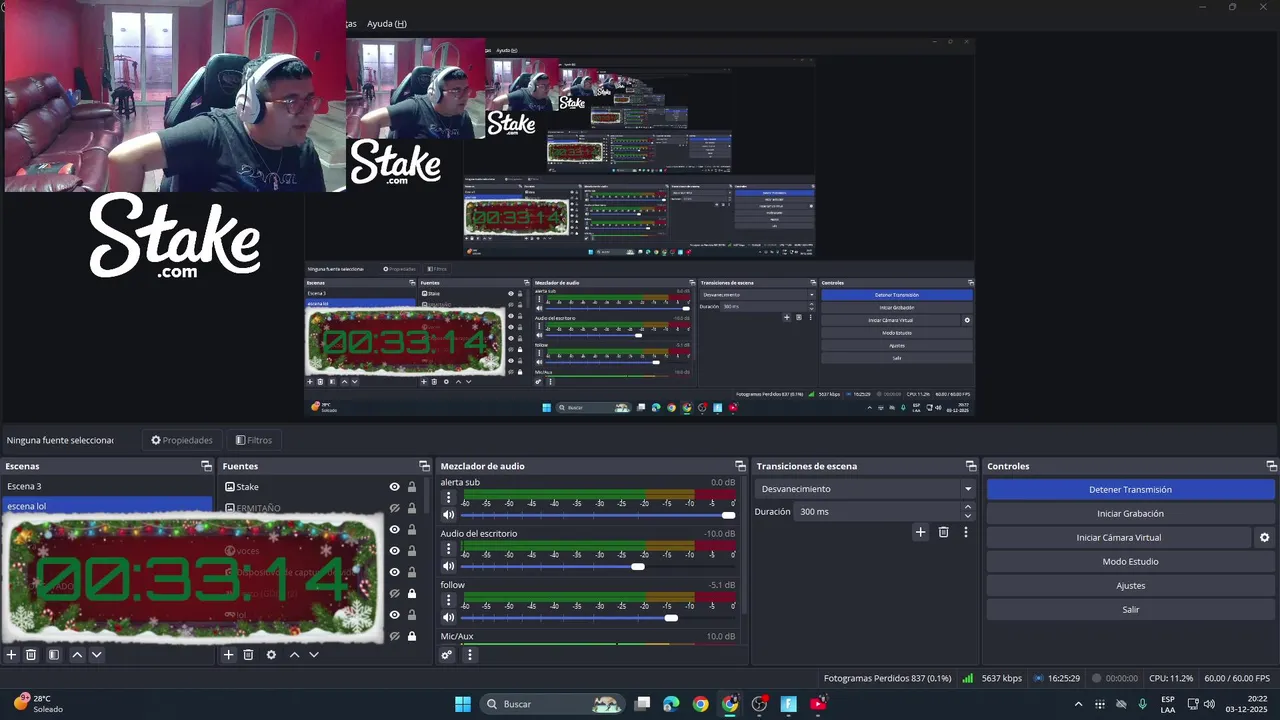Open the Desvanecimiento transition dropdown
Screen dimensions: 1280x720
tap(865, 489)
